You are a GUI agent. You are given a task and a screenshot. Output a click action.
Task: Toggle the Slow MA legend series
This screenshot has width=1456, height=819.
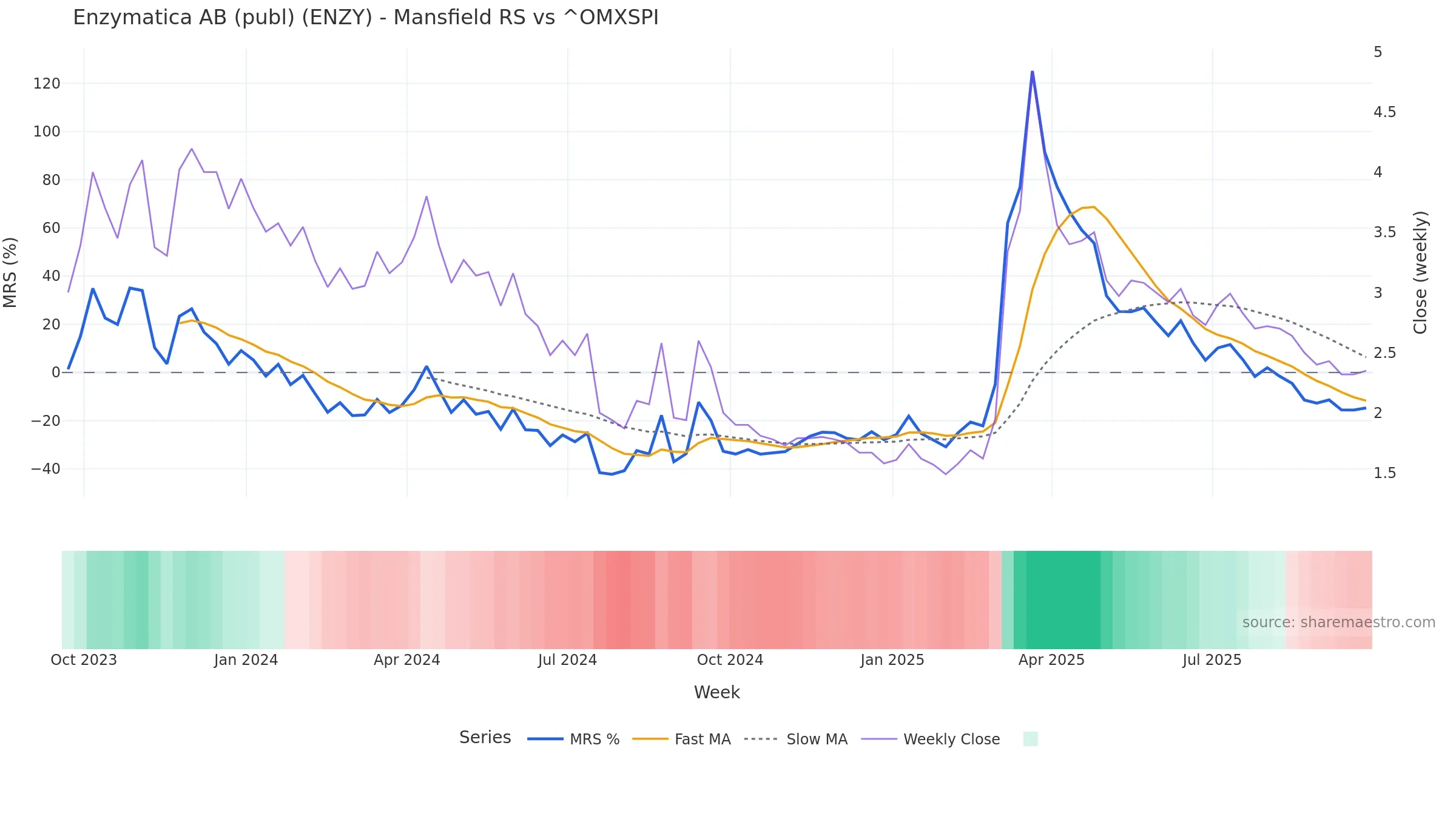(x=795, y=739)
